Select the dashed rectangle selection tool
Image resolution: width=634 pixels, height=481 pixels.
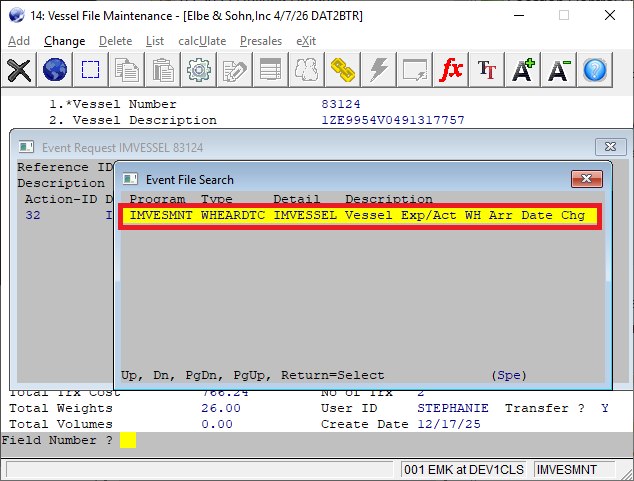tap(91, 70)
